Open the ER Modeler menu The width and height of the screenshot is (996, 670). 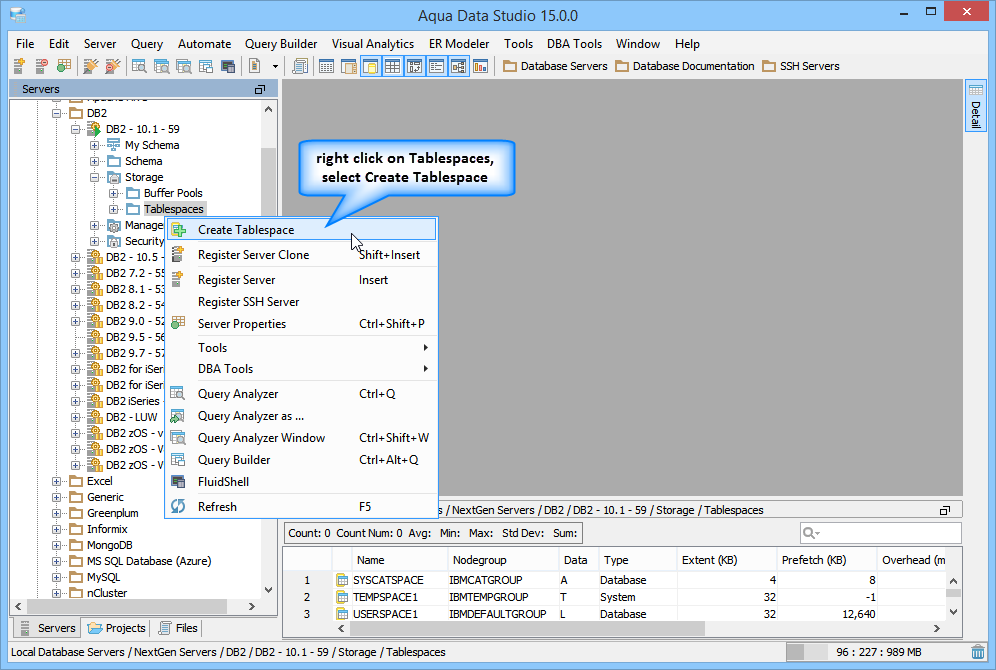(x=459, y=44)
